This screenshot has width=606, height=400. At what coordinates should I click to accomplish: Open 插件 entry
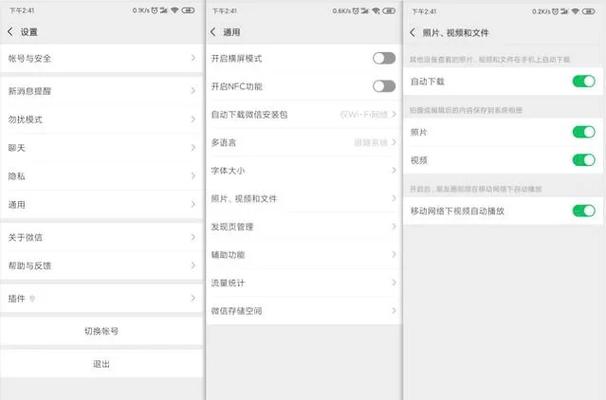click(x=102, y=298)
